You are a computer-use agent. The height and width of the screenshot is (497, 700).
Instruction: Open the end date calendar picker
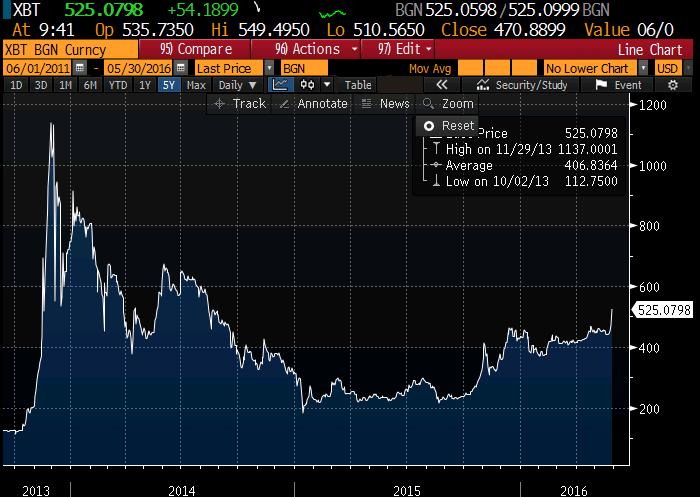click(180, 68)
